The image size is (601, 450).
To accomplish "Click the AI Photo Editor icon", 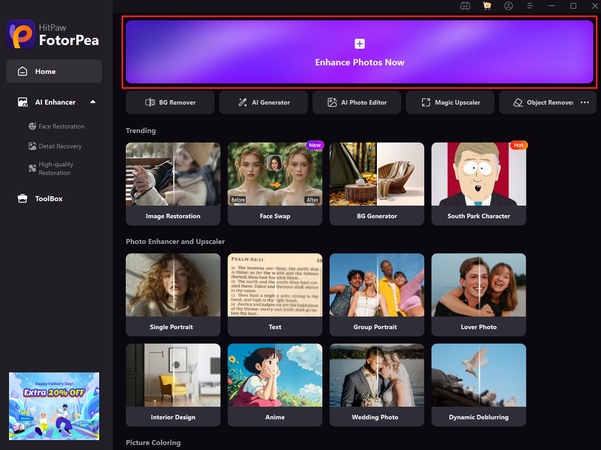I will [x=332, y=102].
